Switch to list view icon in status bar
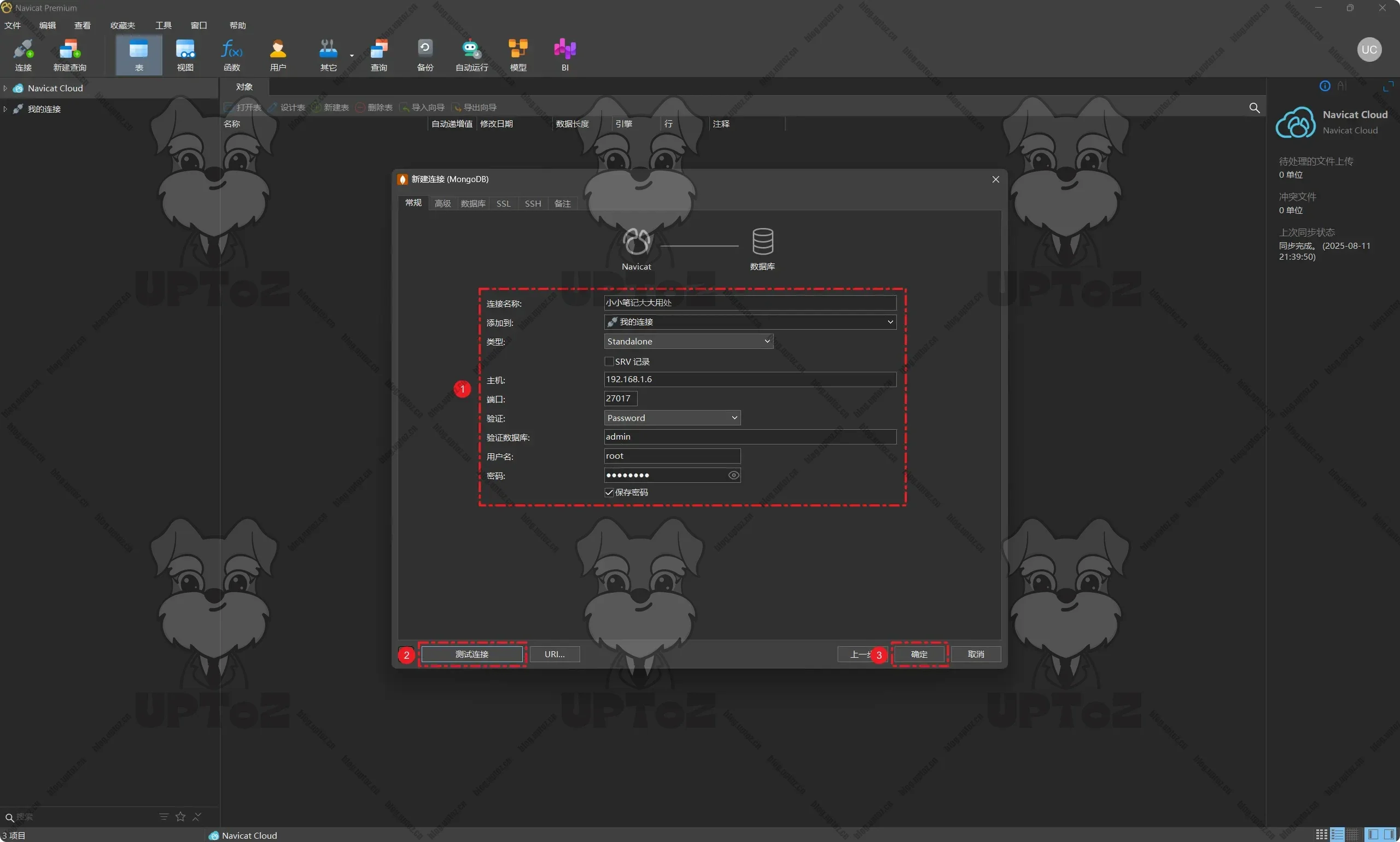 coord(1338,835)
